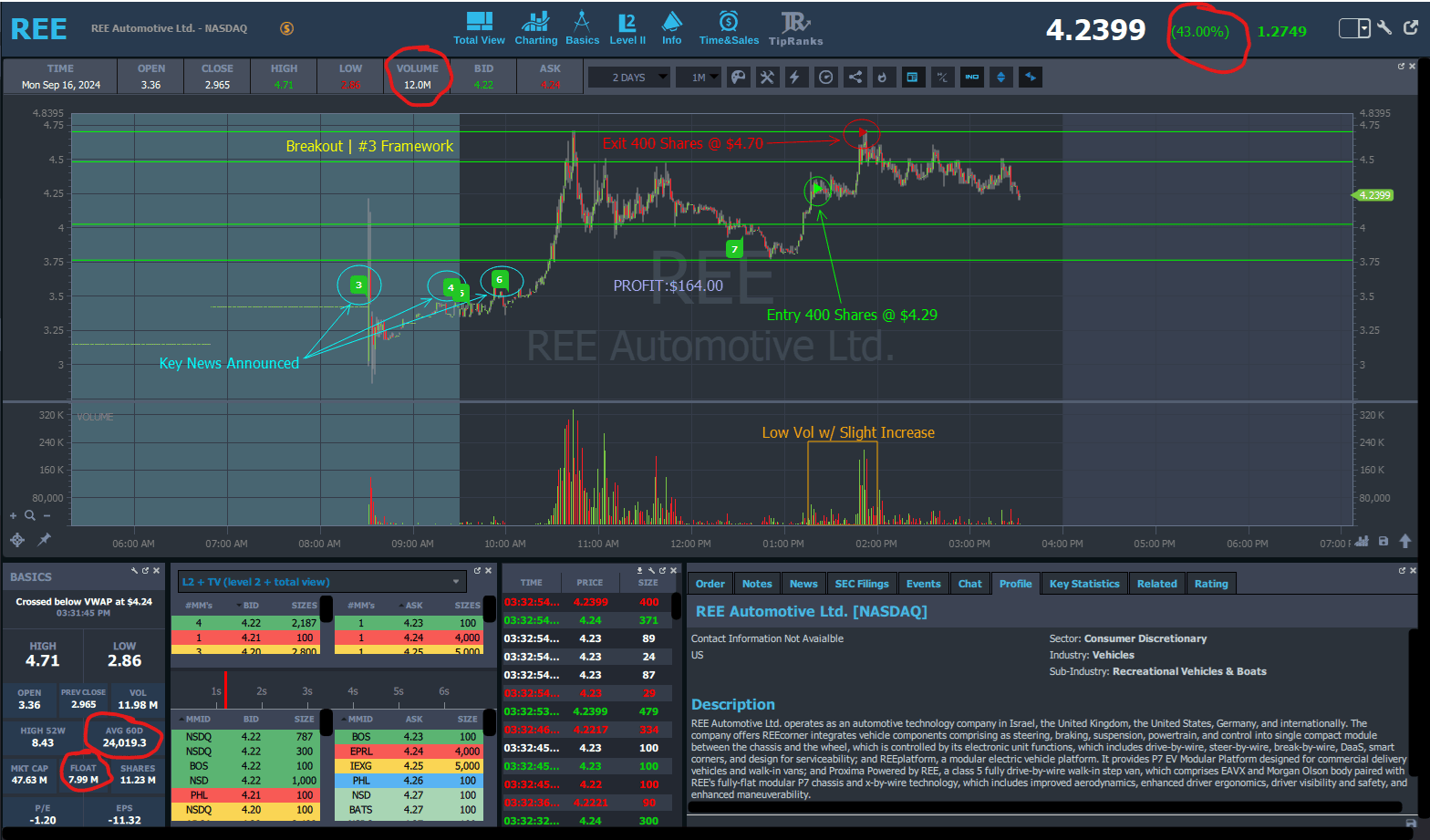Screen dimensions: 1430x840
Task: Click the 4s marker on the time slider
Action: coord(353,691)
